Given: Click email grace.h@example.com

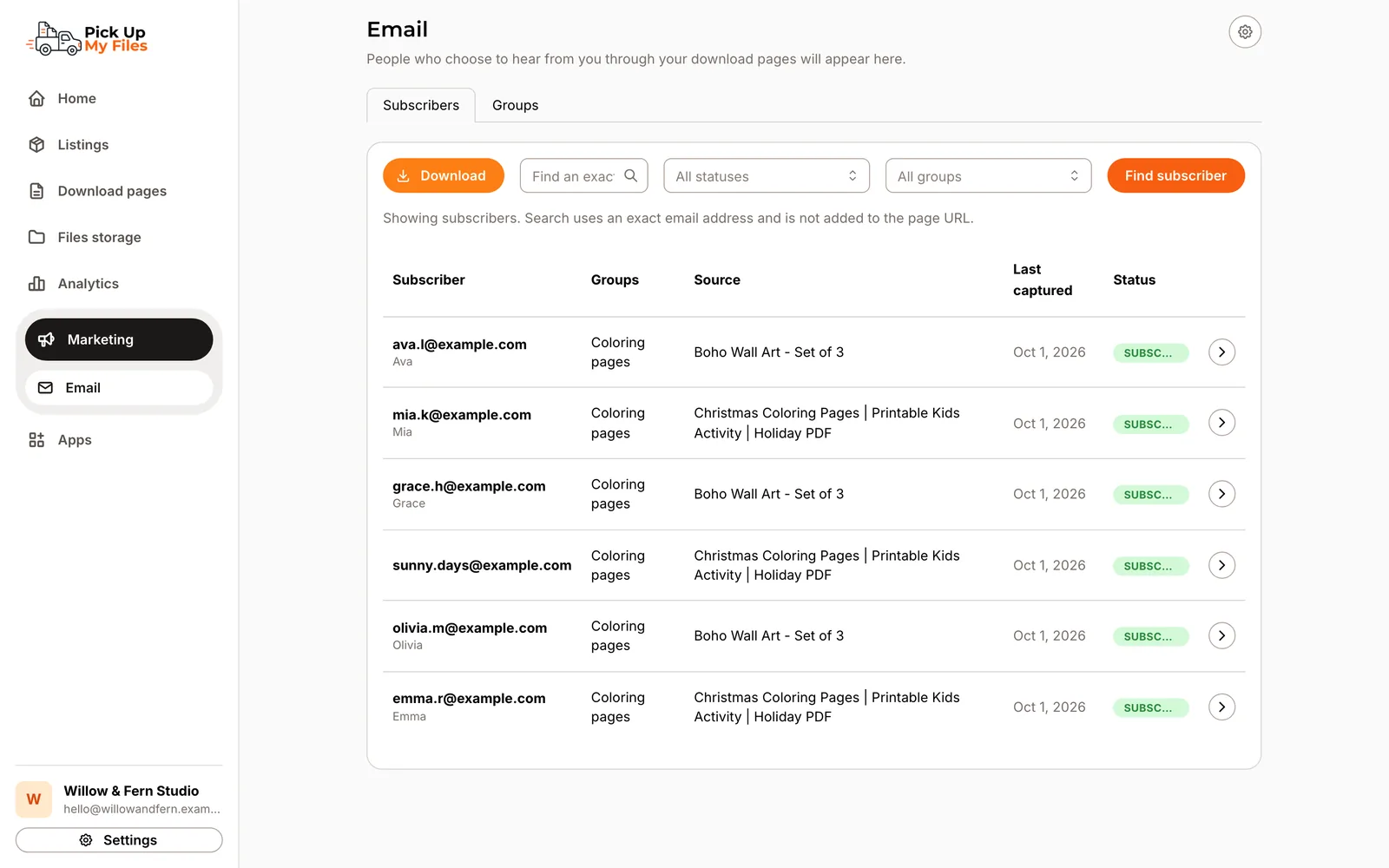Looking at the screenshot, I should (x=469, y=486).
